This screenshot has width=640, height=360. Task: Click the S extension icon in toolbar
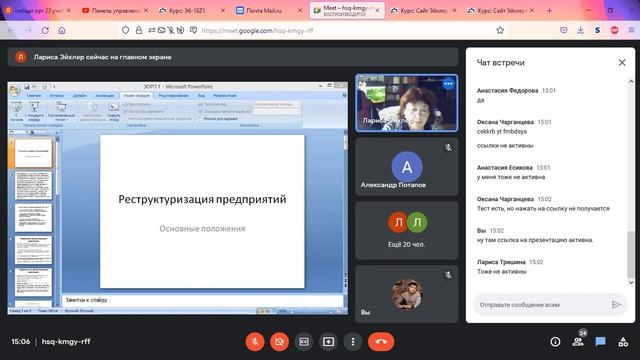tap(597, 30)
